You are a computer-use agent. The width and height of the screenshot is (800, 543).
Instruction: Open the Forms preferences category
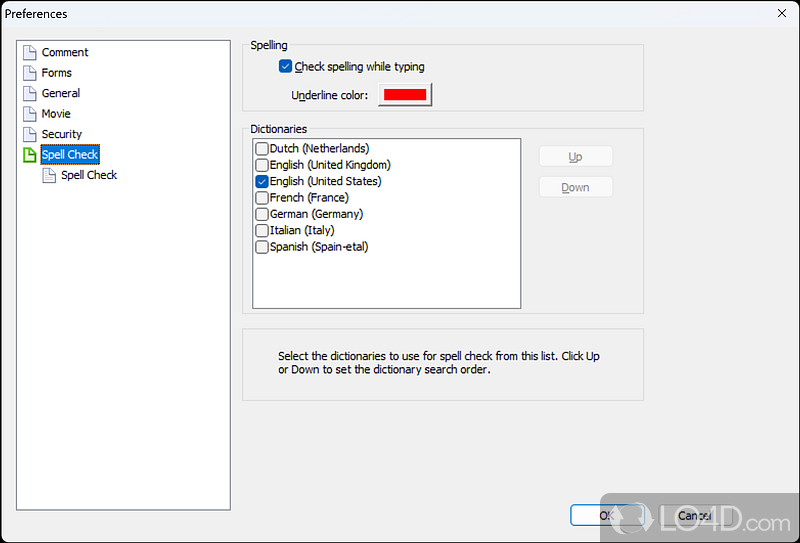tap(57, 73)
